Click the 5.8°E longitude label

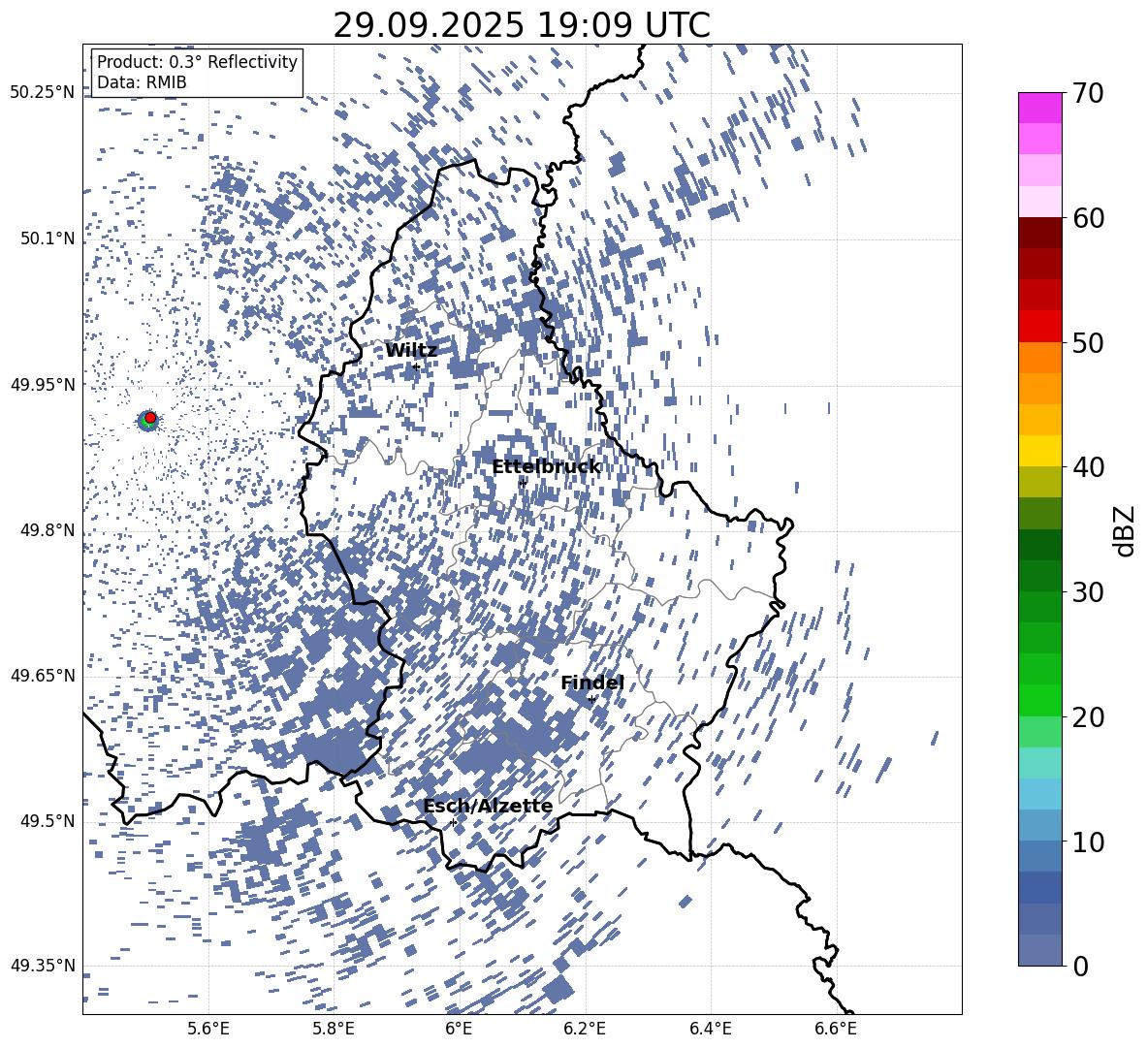pyautogui.click(x=334, y=1029)
